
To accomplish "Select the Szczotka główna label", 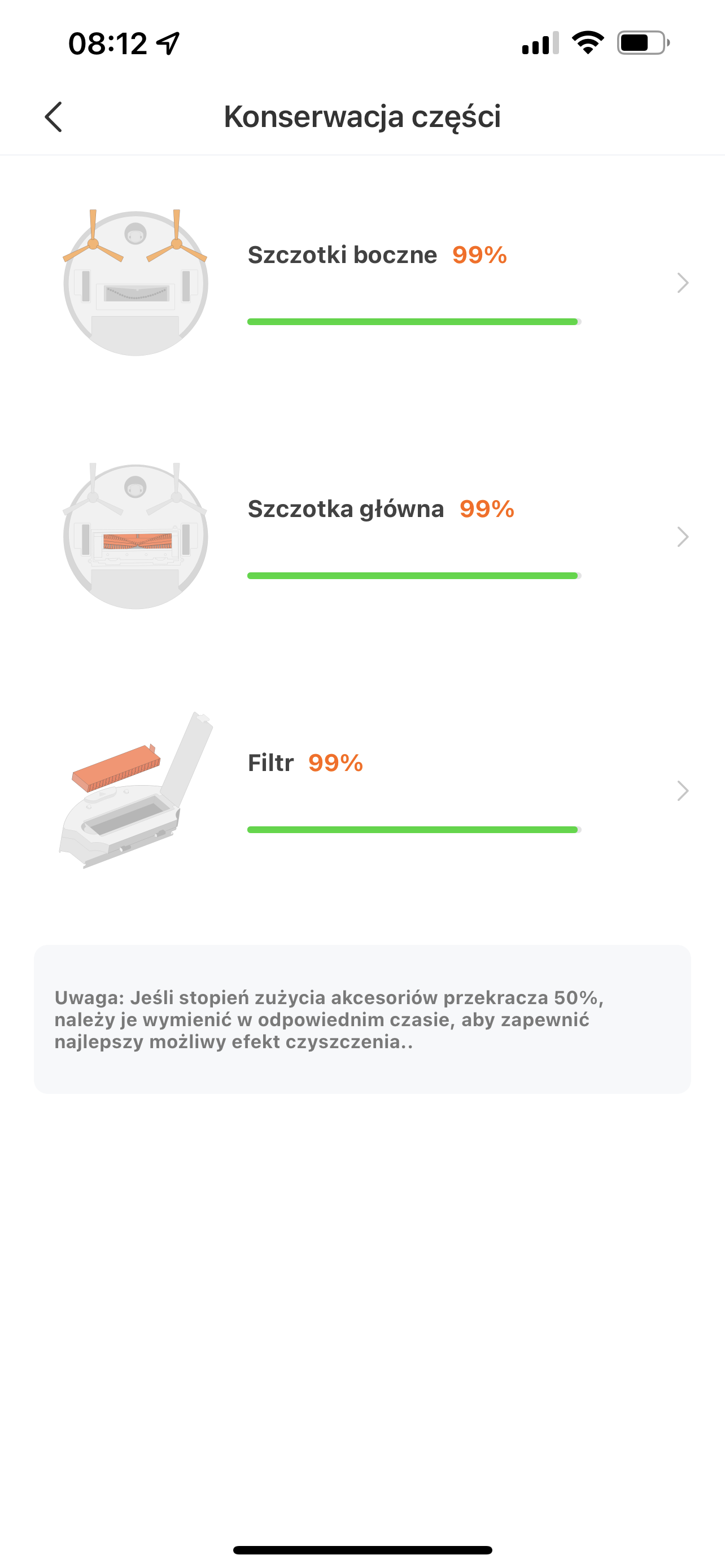I will pyautogui.click(x=346, y=509).
